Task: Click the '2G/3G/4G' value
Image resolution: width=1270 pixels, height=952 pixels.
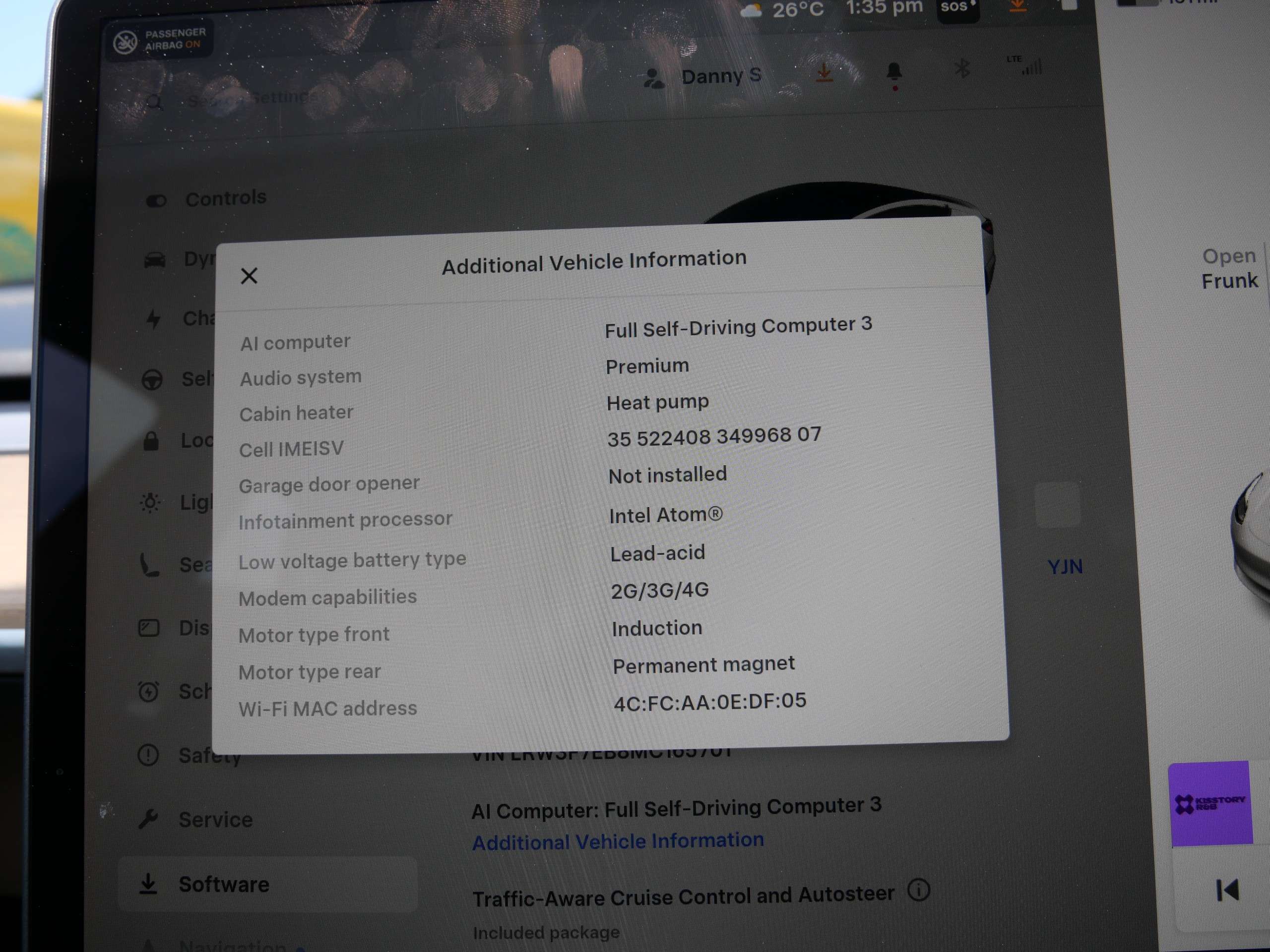Action: coord(660,591)
